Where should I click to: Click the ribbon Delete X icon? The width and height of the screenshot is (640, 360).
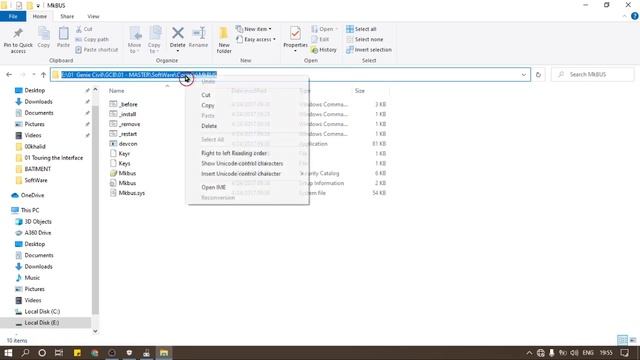click(x=178, y=33)
